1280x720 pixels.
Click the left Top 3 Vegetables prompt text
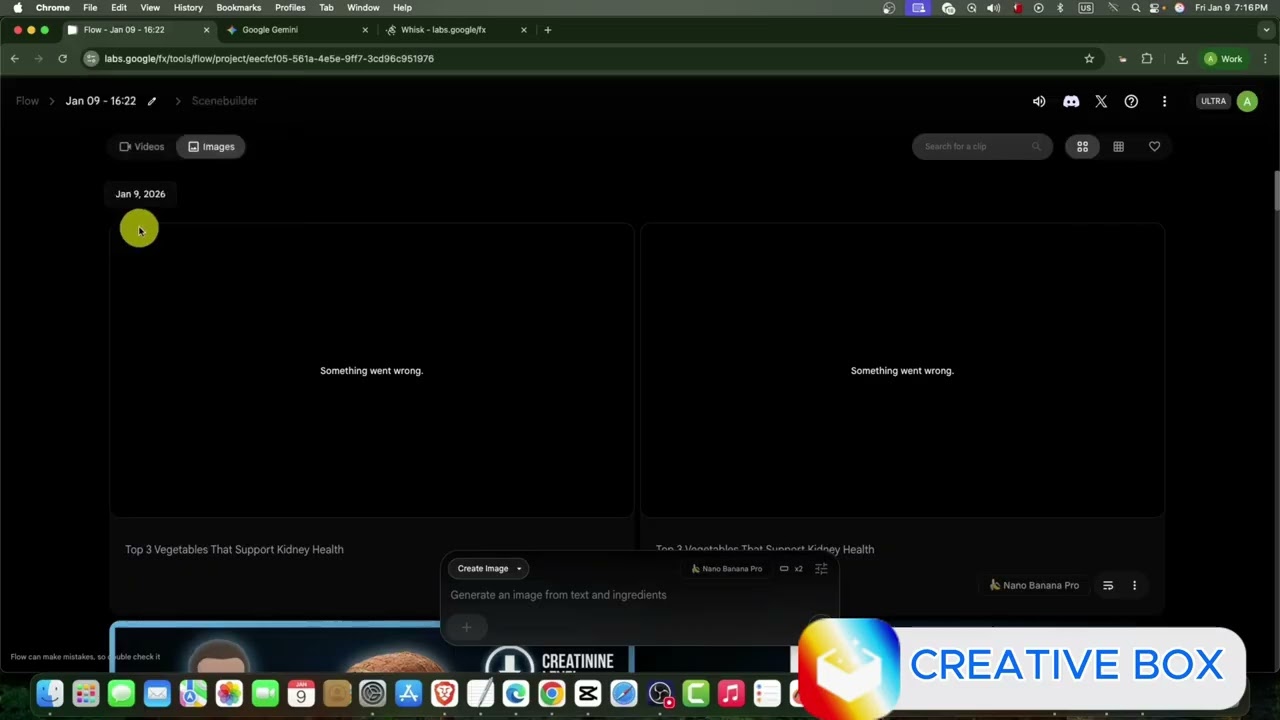(x=234, y=549)
